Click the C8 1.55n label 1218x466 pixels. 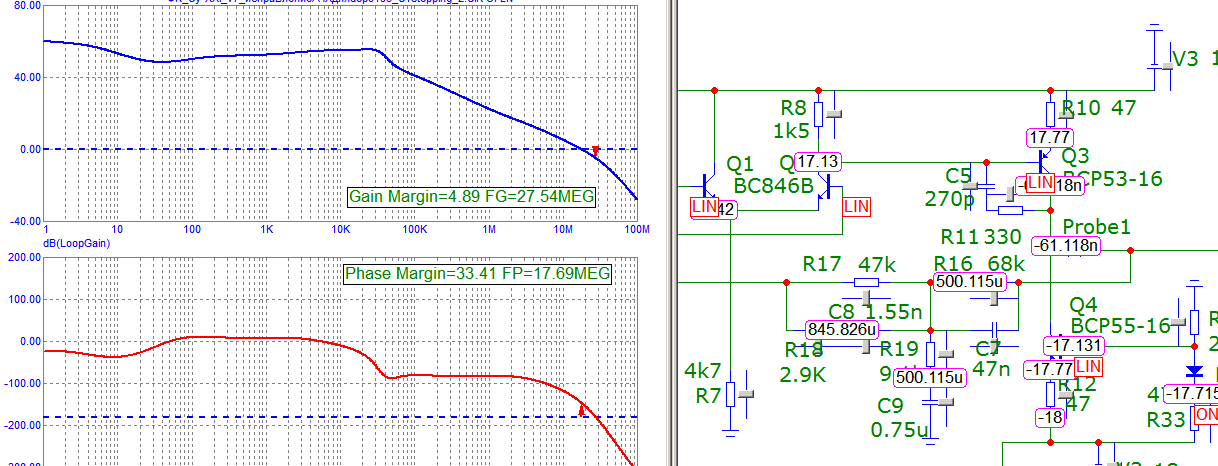coord(873,311)
